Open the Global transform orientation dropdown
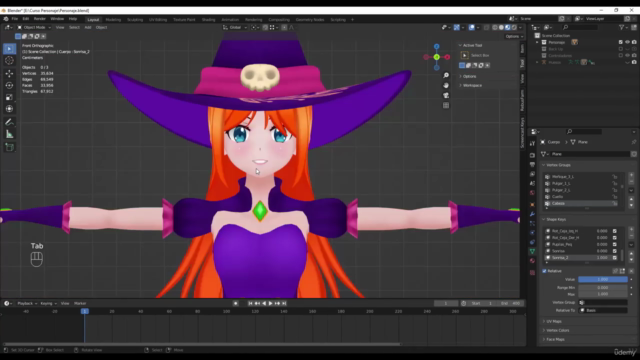 pyautogui.click(x=235, y=27)
